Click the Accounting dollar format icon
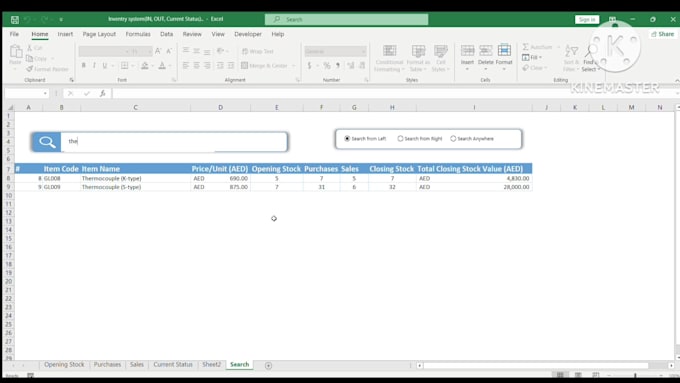 pos(309,65)
